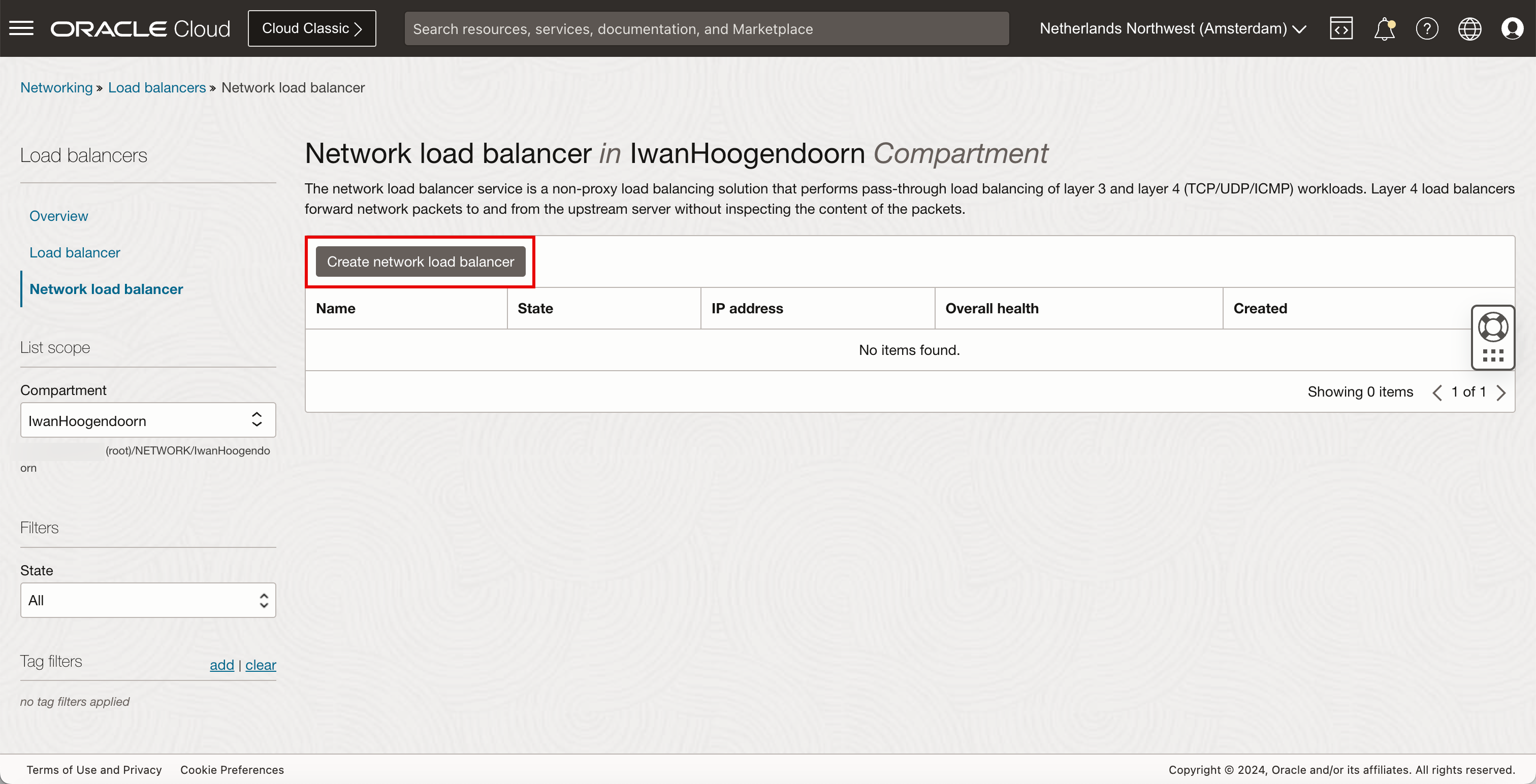Click the add tag filter link
Viewport: 1536px width, 784px height.
[x=222, y=665]
